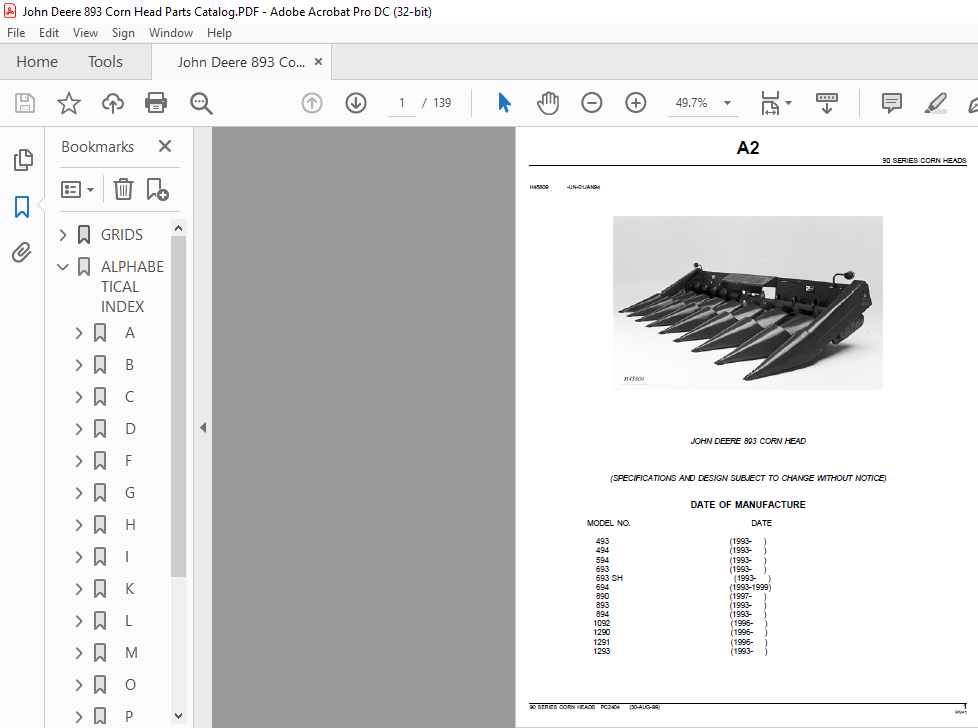This screenshot has width=978, height=728.
Task: Open the page thumbnails panel
Action: coord(23,160)
